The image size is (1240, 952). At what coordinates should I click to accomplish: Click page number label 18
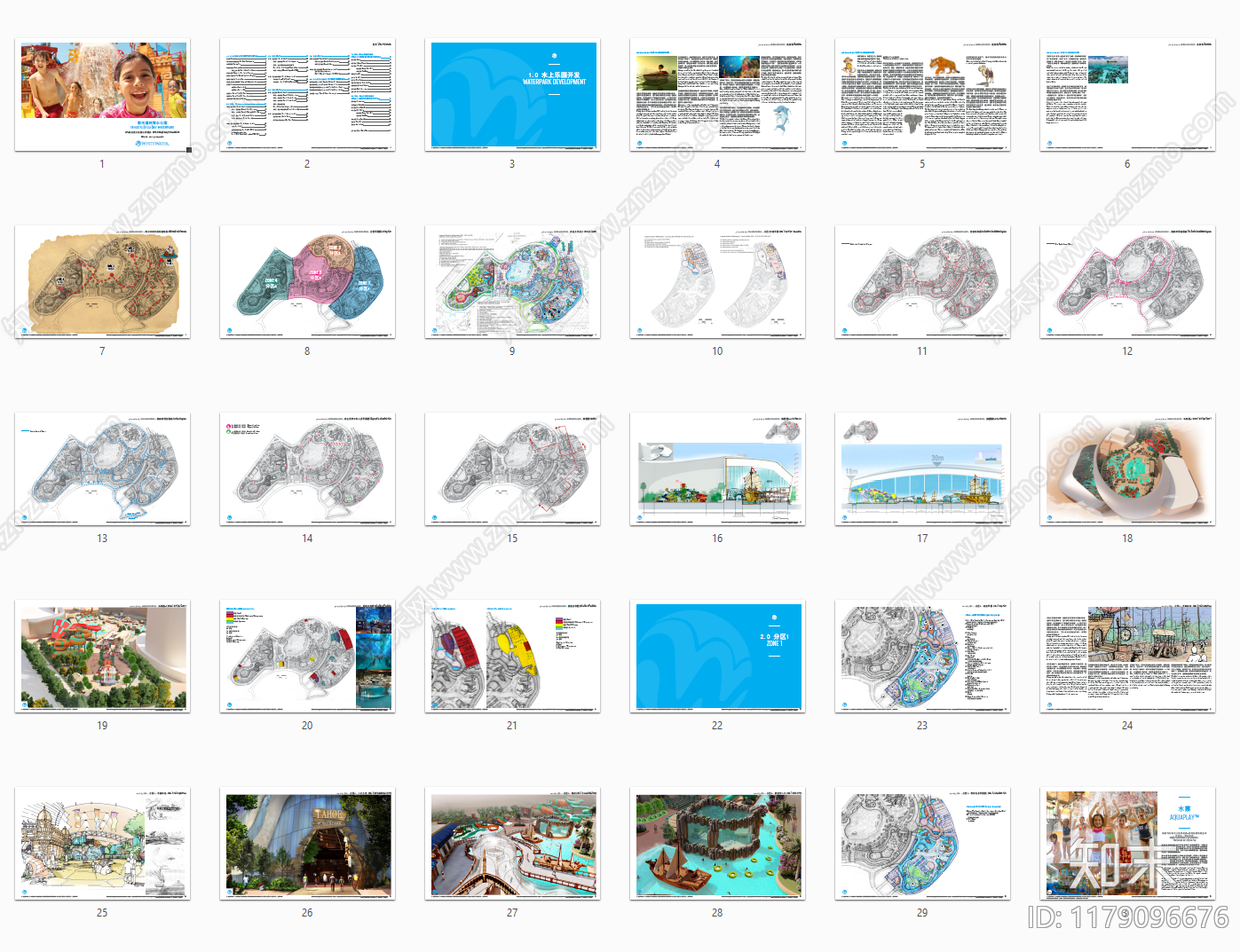(1127, 539)
